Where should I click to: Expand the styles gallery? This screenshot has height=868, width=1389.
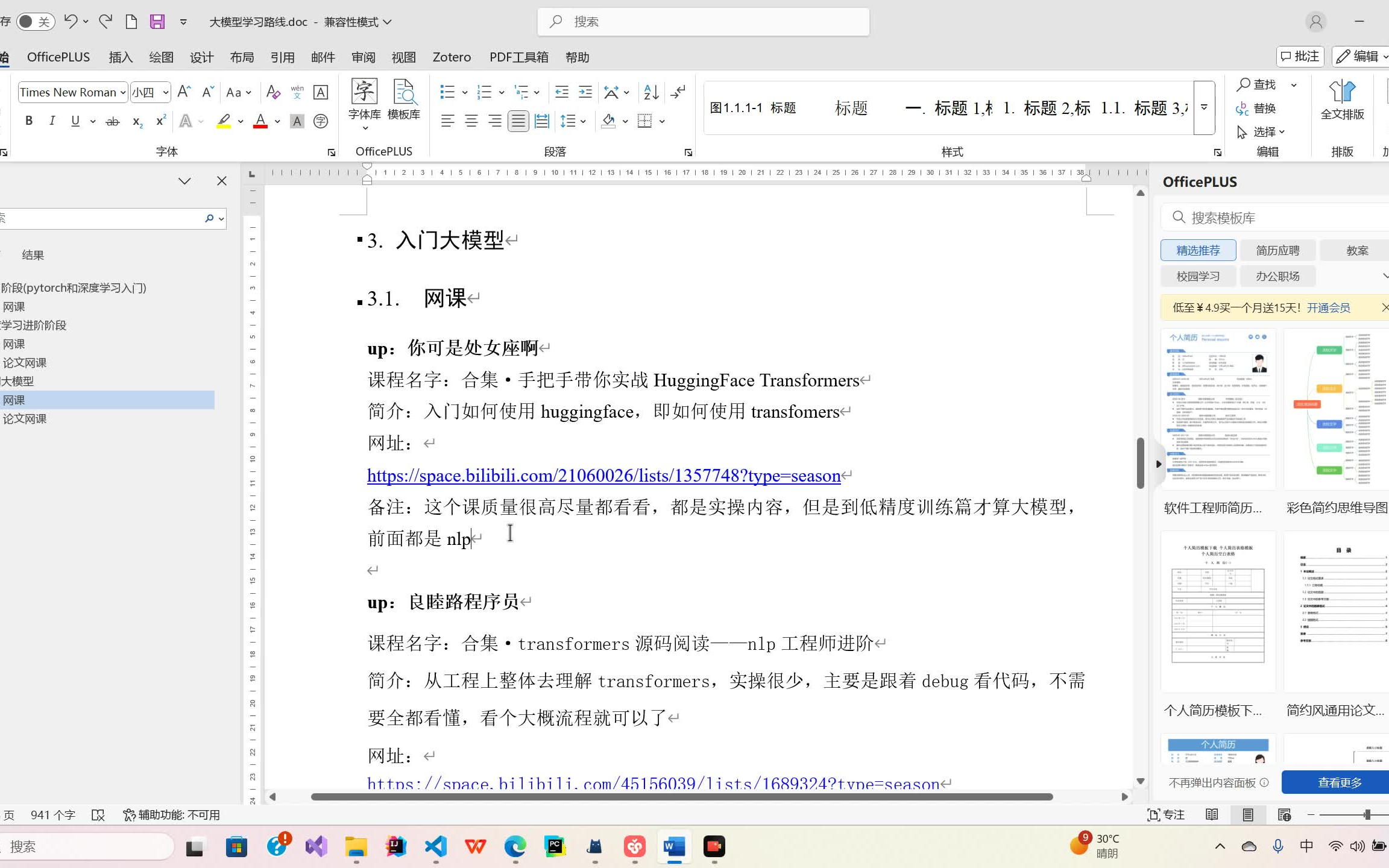click(1204, 108)
